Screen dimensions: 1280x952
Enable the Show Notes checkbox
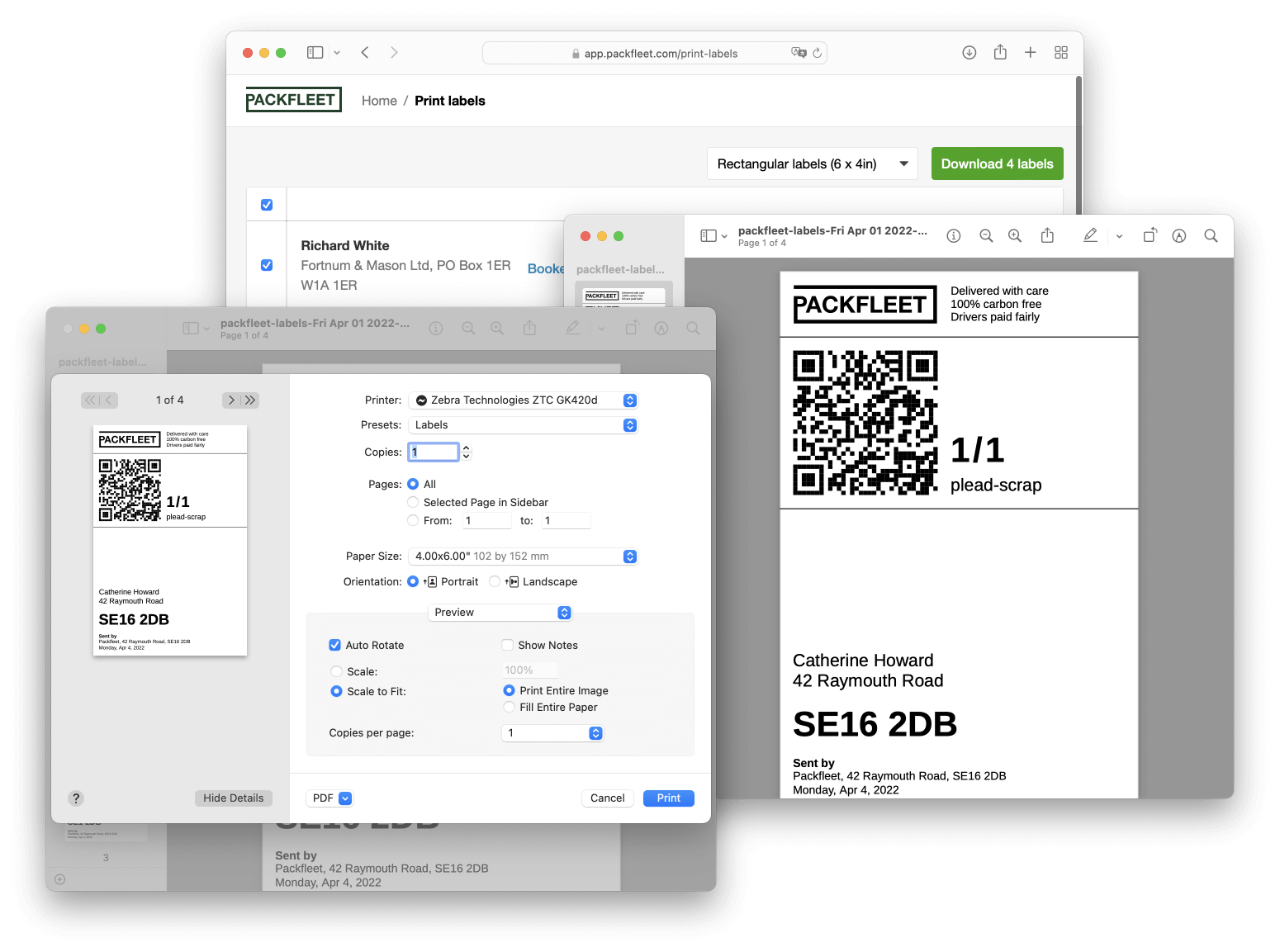pos(507,646)
